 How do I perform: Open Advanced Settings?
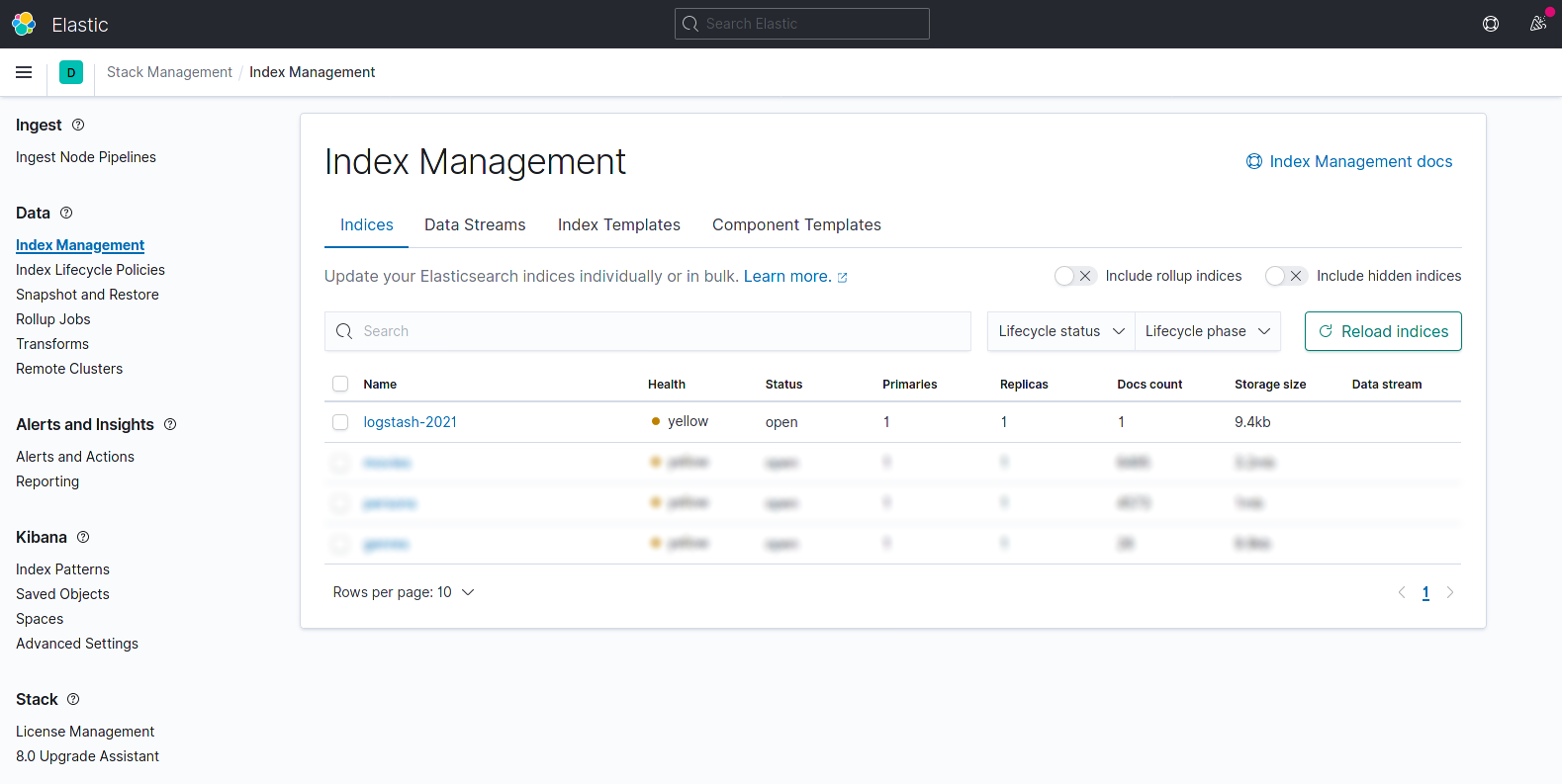(77, 644)
